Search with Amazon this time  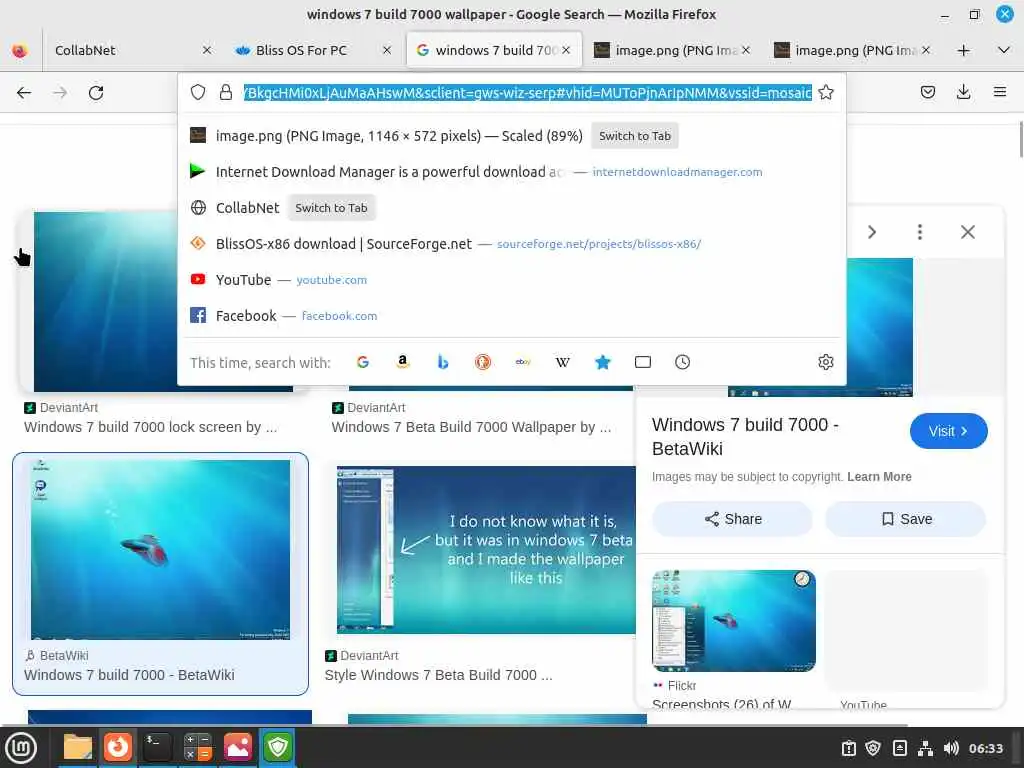click(403, 362)
